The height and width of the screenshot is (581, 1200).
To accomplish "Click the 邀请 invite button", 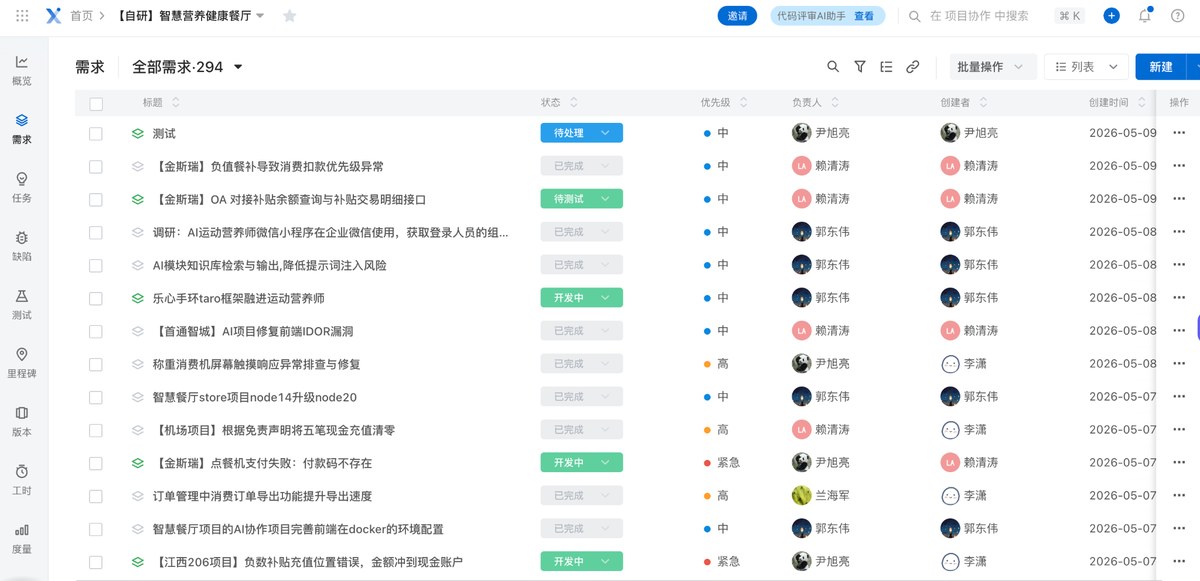I will [x=737, y=16].
